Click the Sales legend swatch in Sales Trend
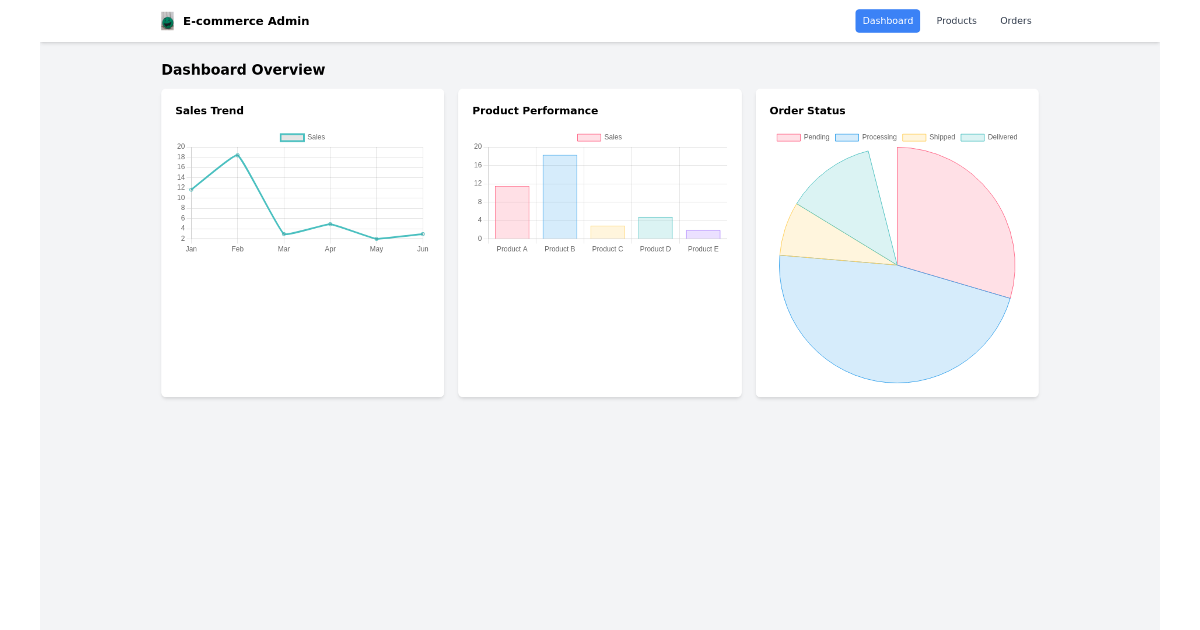Screen dimensions: 1200x630 (291, 137)
